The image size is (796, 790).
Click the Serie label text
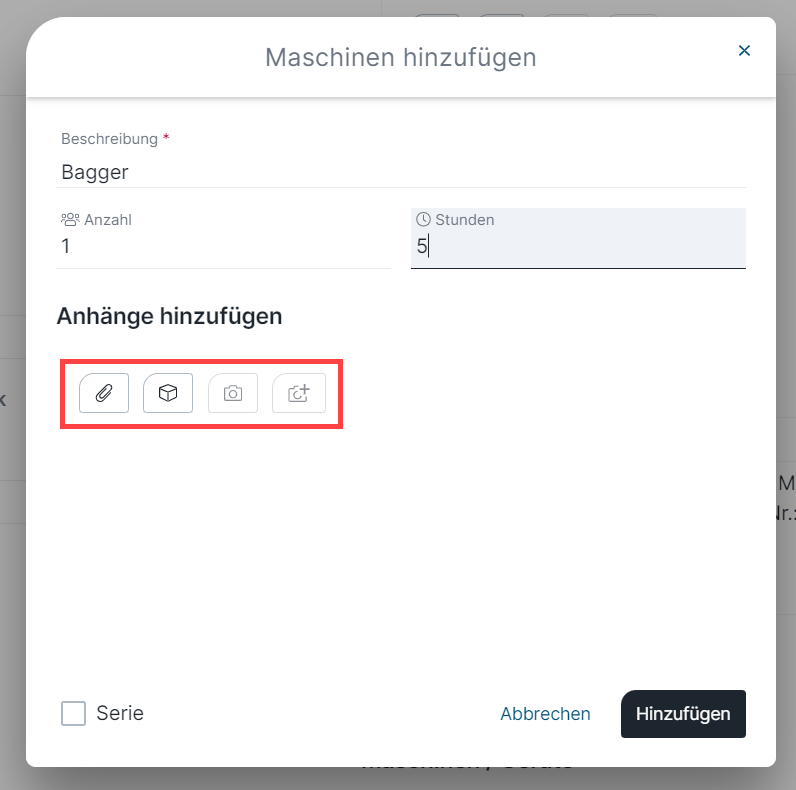[x=120, y=713]
